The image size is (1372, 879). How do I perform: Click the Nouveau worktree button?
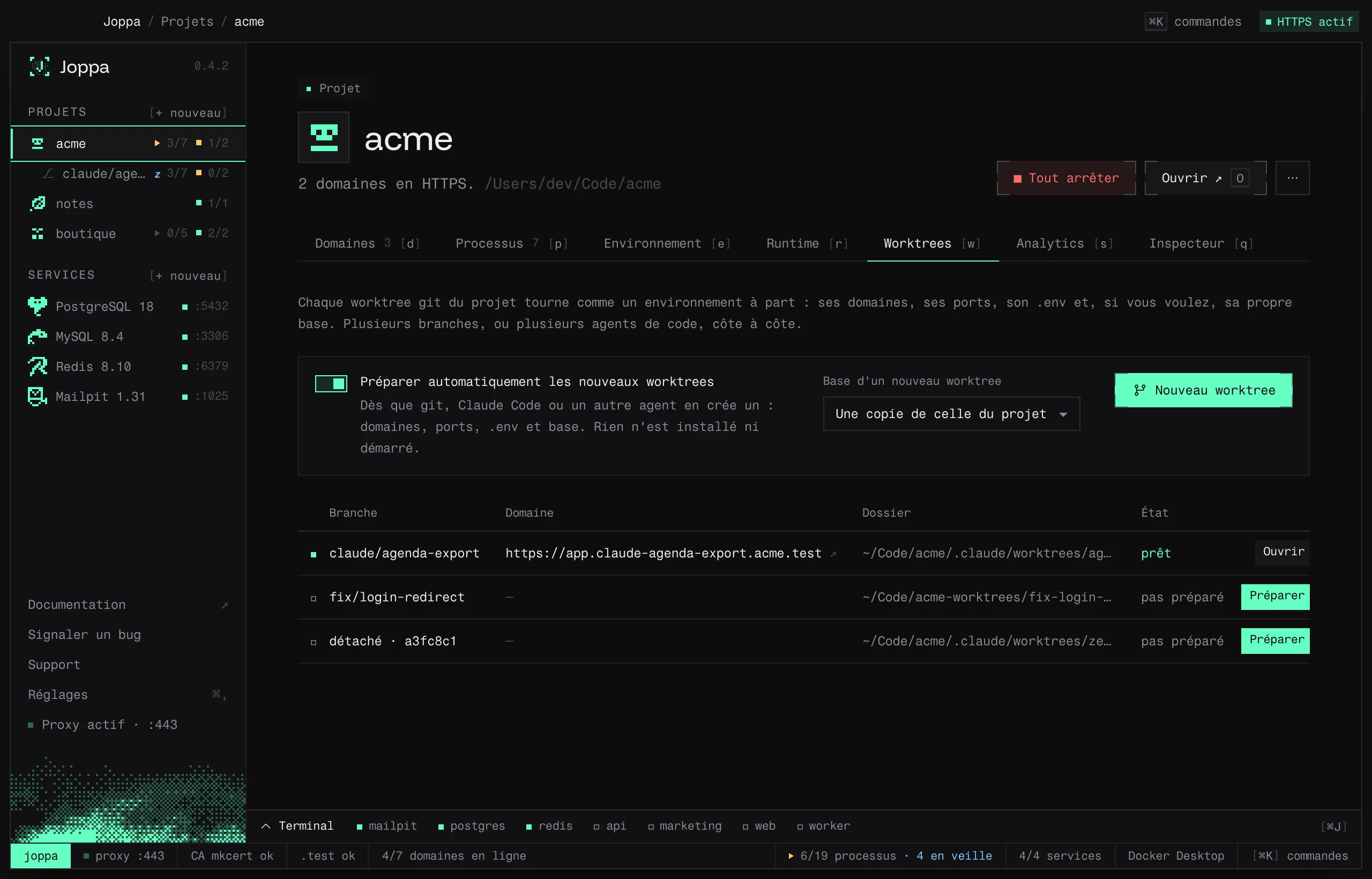[x=1203, y=390]
